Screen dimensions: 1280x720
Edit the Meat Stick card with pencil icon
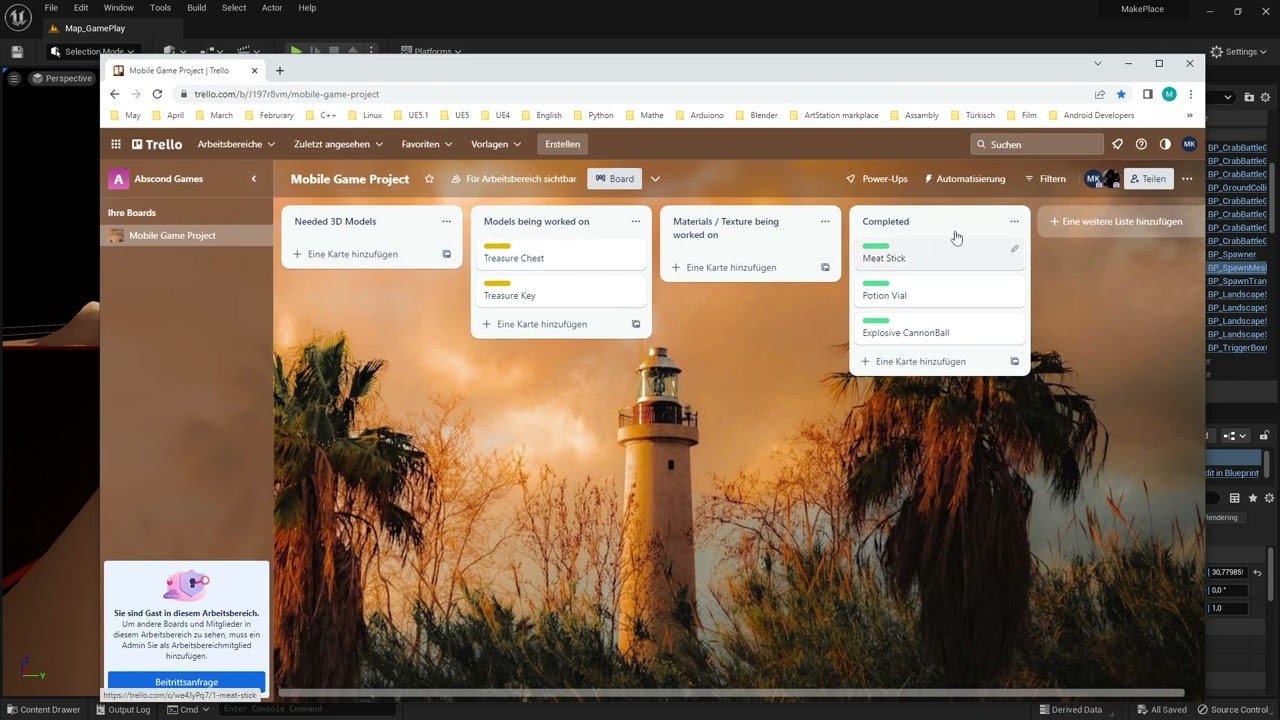coord(1014,249)
